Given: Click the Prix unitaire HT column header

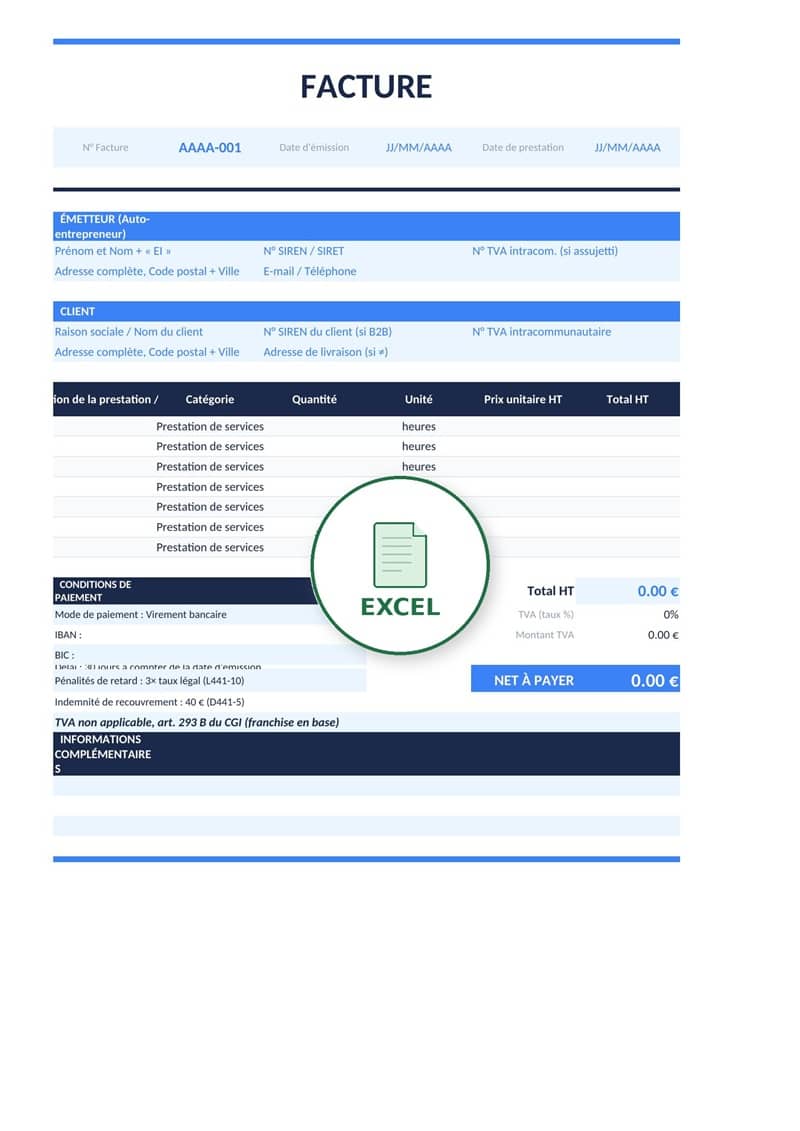Looking at the screenshot, I should (x=523, y=399).
